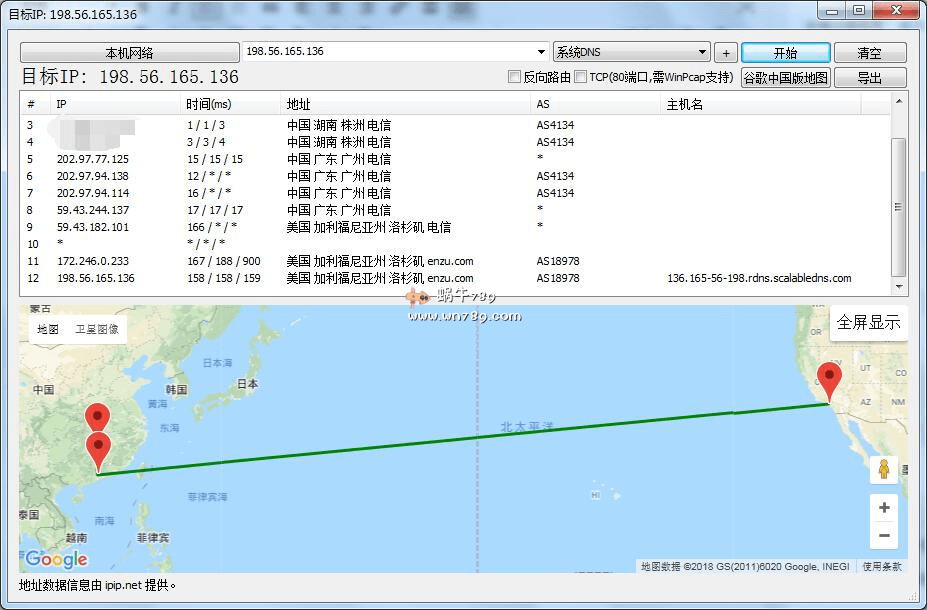927x610 pixels.
Task: Select the Street View pegman icon
Action: point(883,468)
